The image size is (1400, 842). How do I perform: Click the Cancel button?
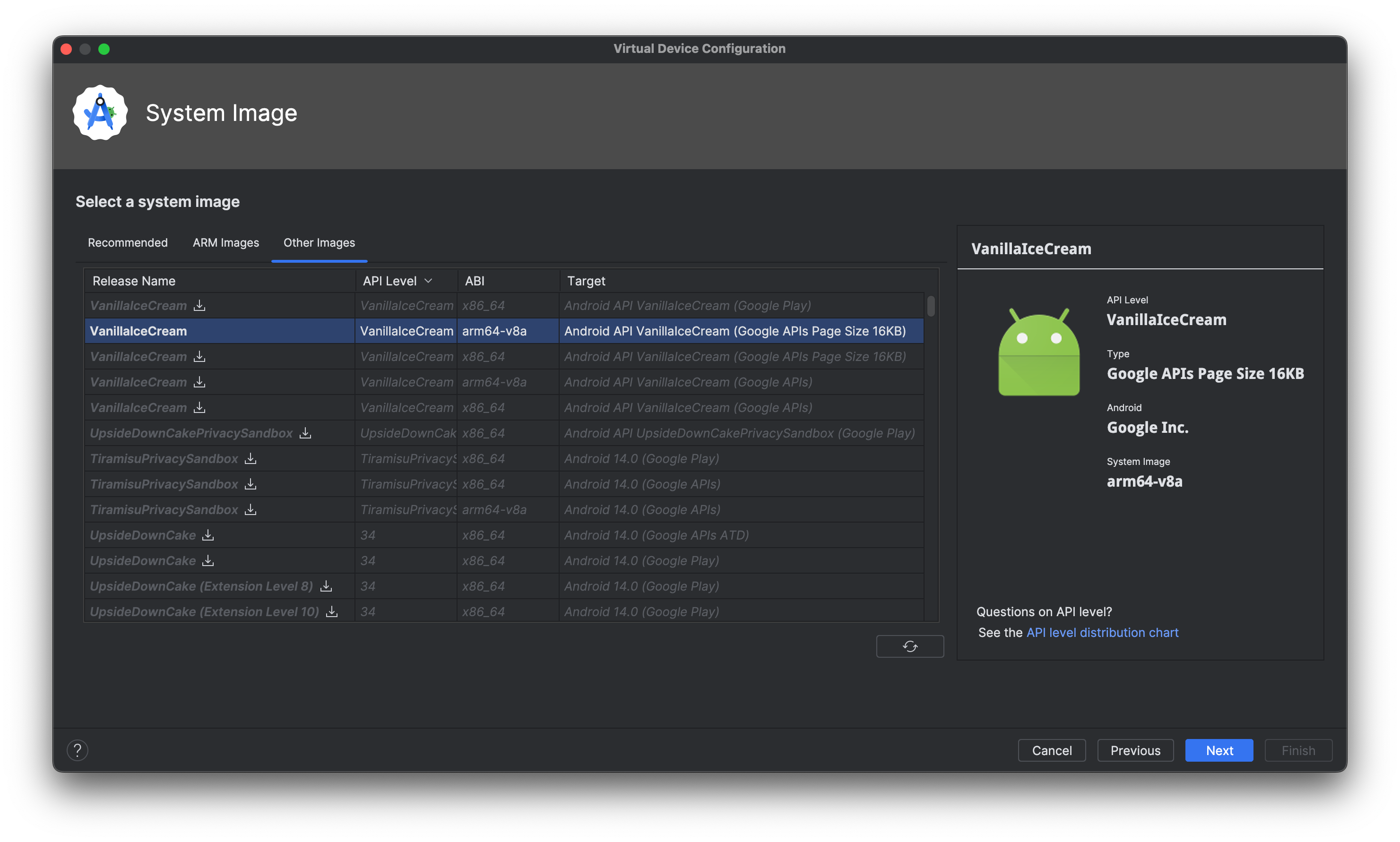tap(1051, 749)
